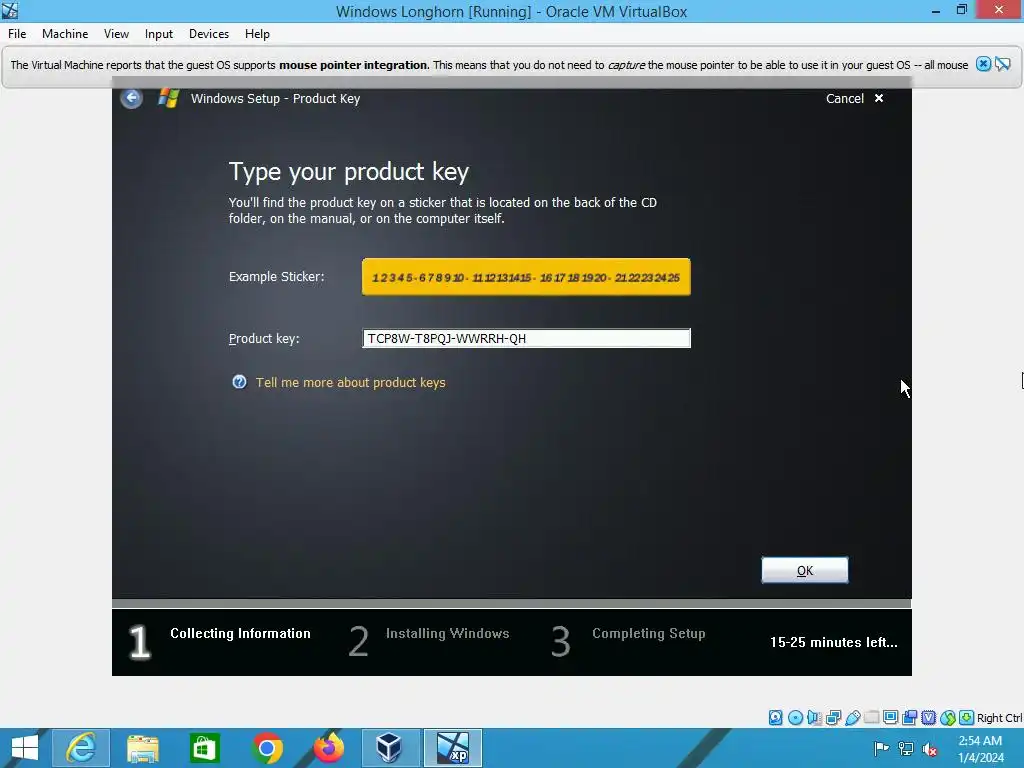Click the network adapters status icon
Screen dimensions: 1024x768
pos(833,718)
